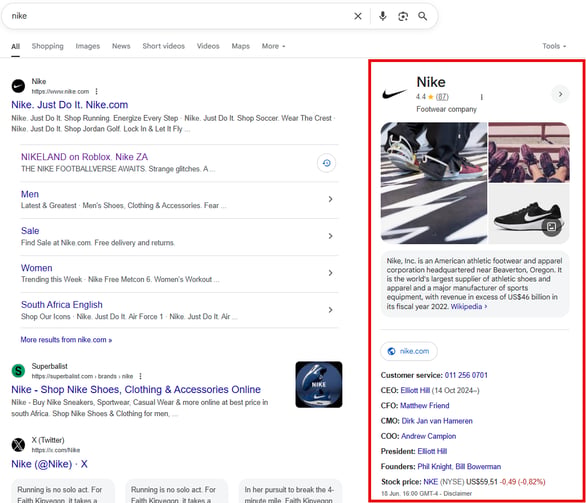Open the black Nike shoe product photo
The height and width of the screenshot is (503, 586).
(x=529, y=214)
